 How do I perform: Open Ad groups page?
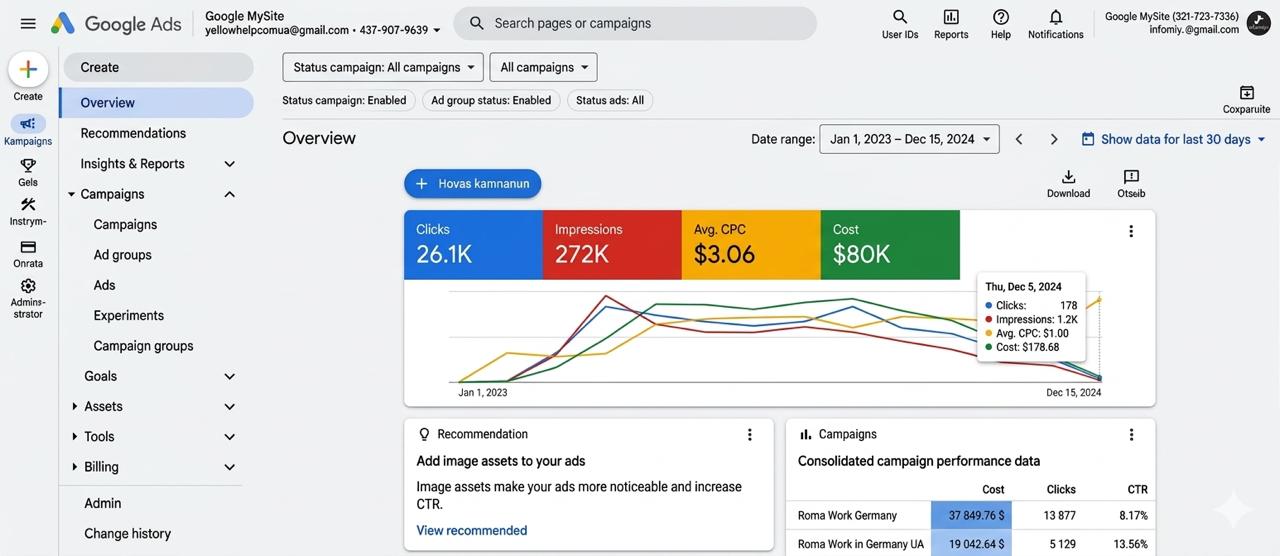pos(123,255)
